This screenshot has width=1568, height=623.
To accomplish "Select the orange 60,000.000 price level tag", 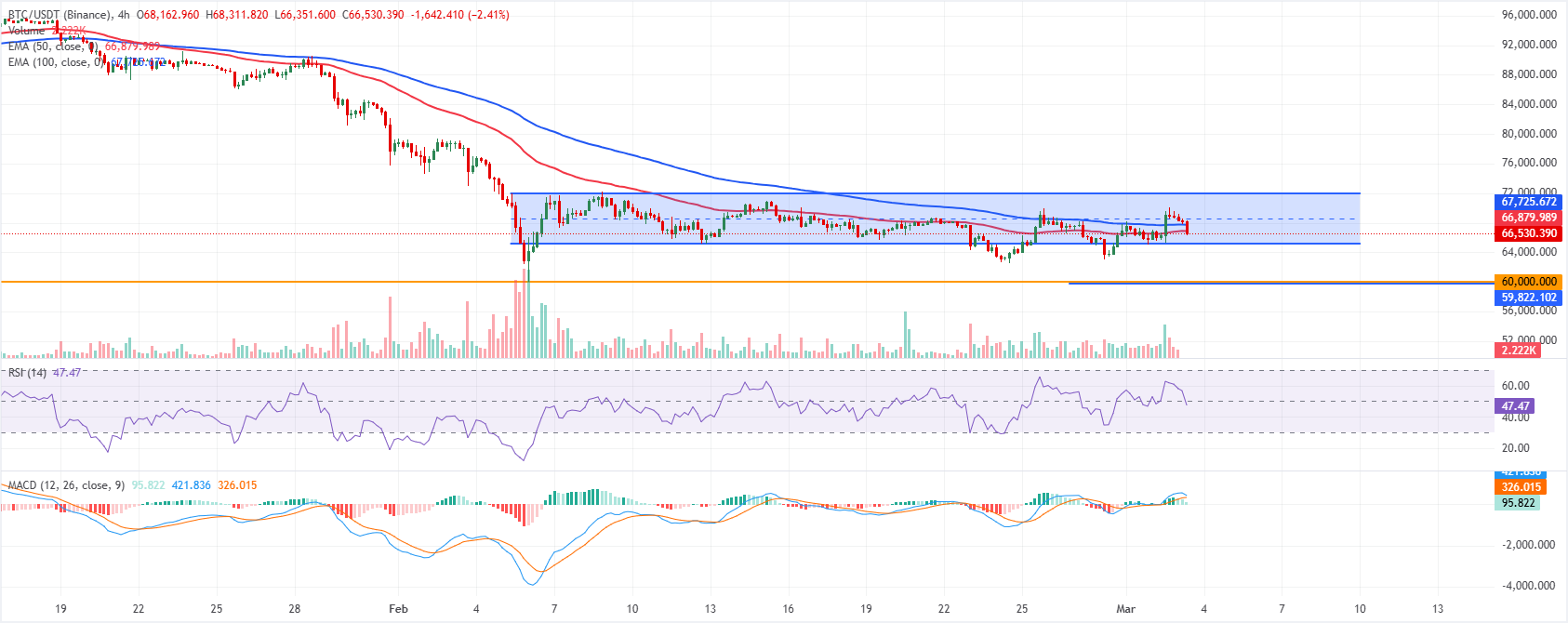I will click(x=1528, y=282).
